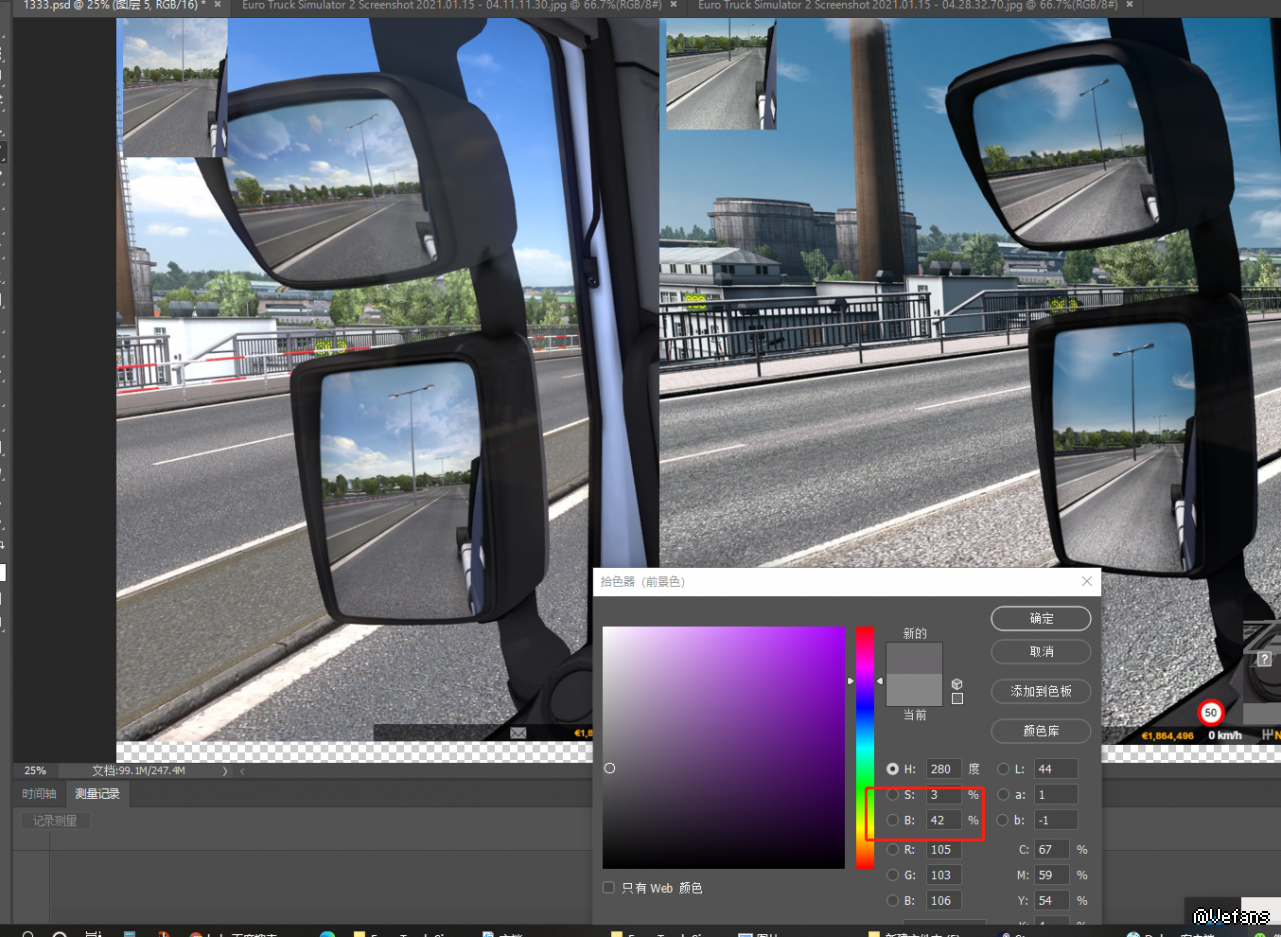Click the Windows search icon on taskbar
Viewport: 1281px width, 937px height.
pos(28,934)
